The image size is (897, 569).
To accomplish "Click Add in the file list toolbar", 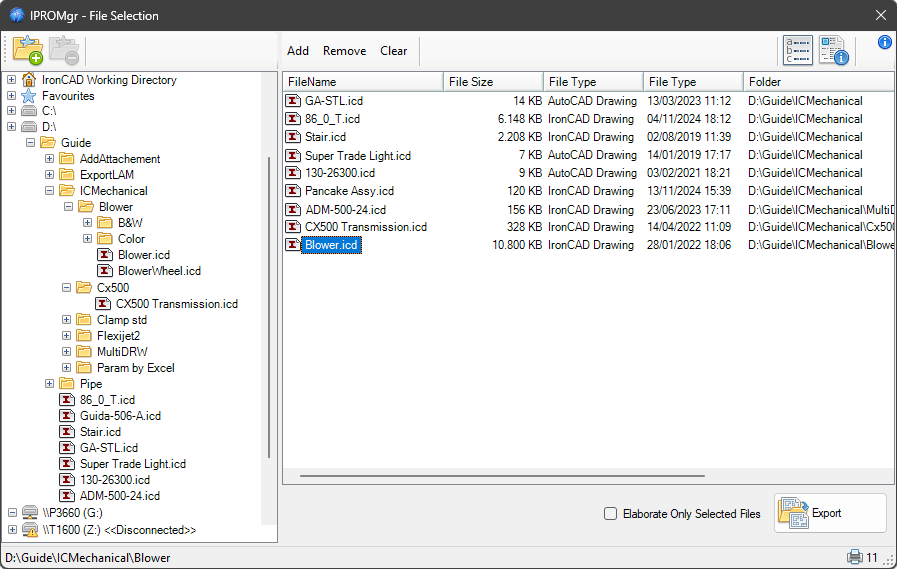I will [x=298, y=51].
